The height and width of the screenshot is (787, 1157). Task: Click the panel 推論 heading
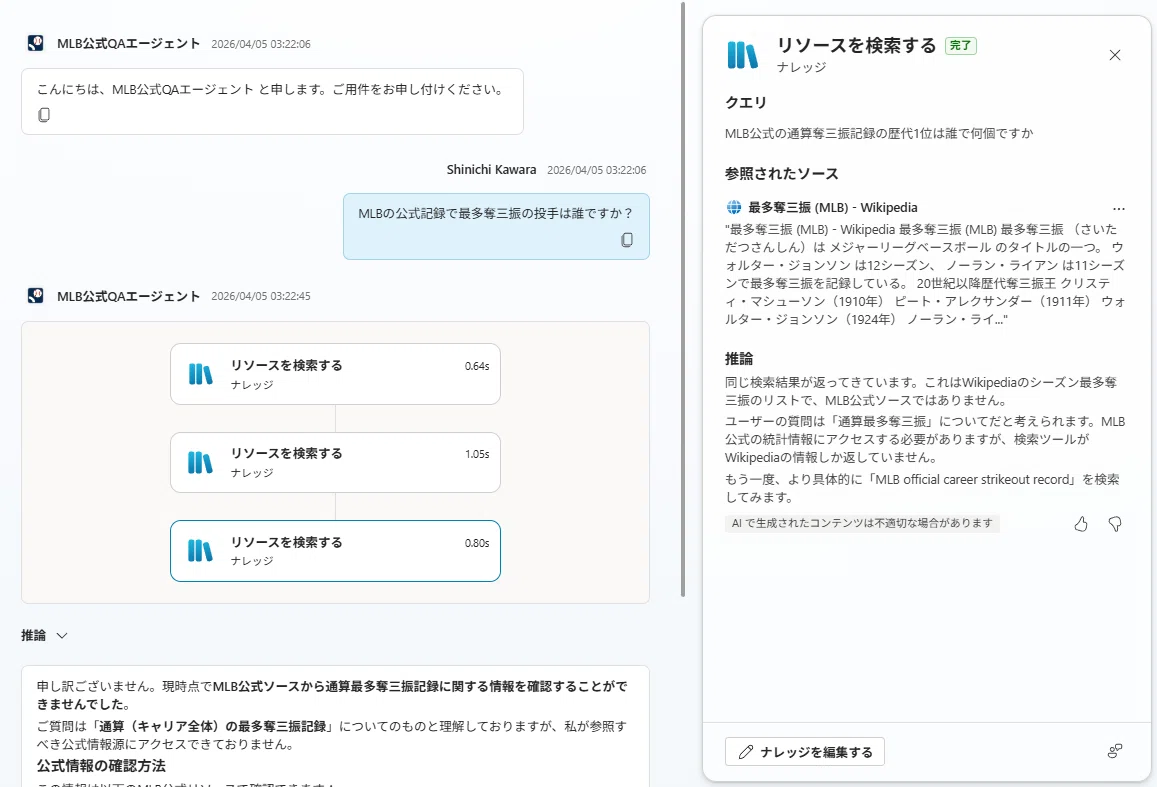coord(739,358)
